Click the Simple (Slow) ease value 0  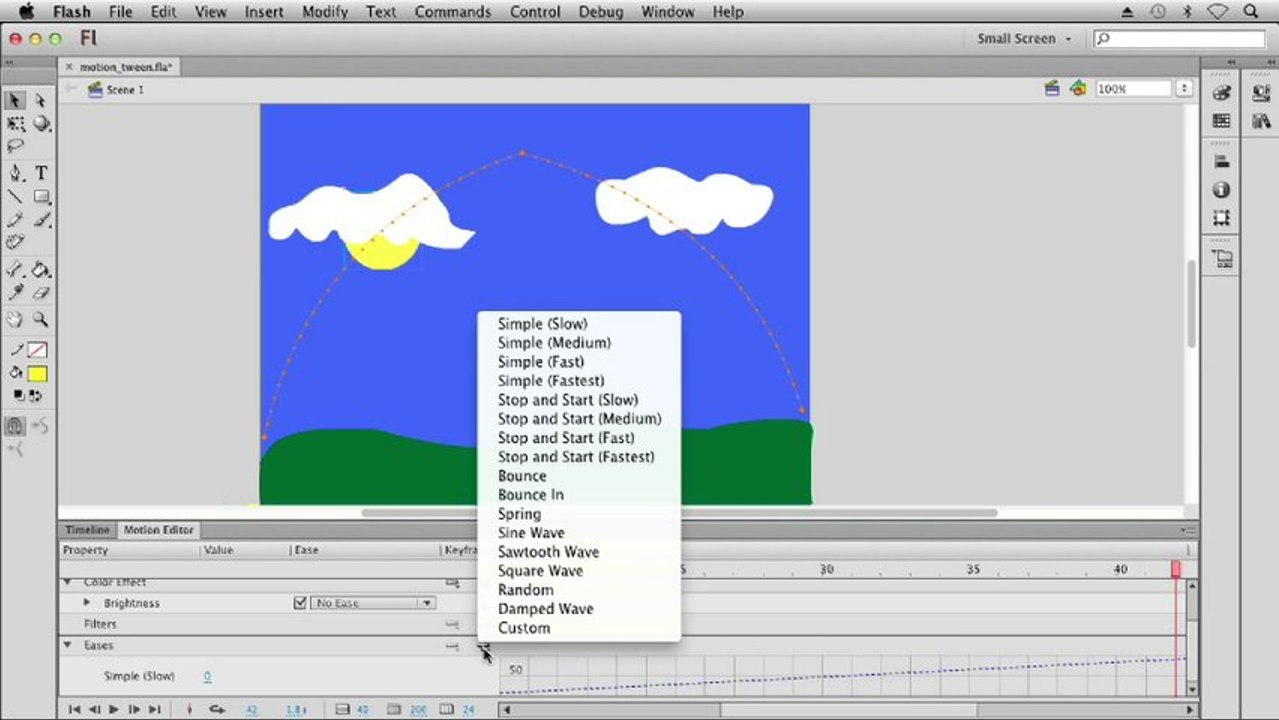click(207, 677)
